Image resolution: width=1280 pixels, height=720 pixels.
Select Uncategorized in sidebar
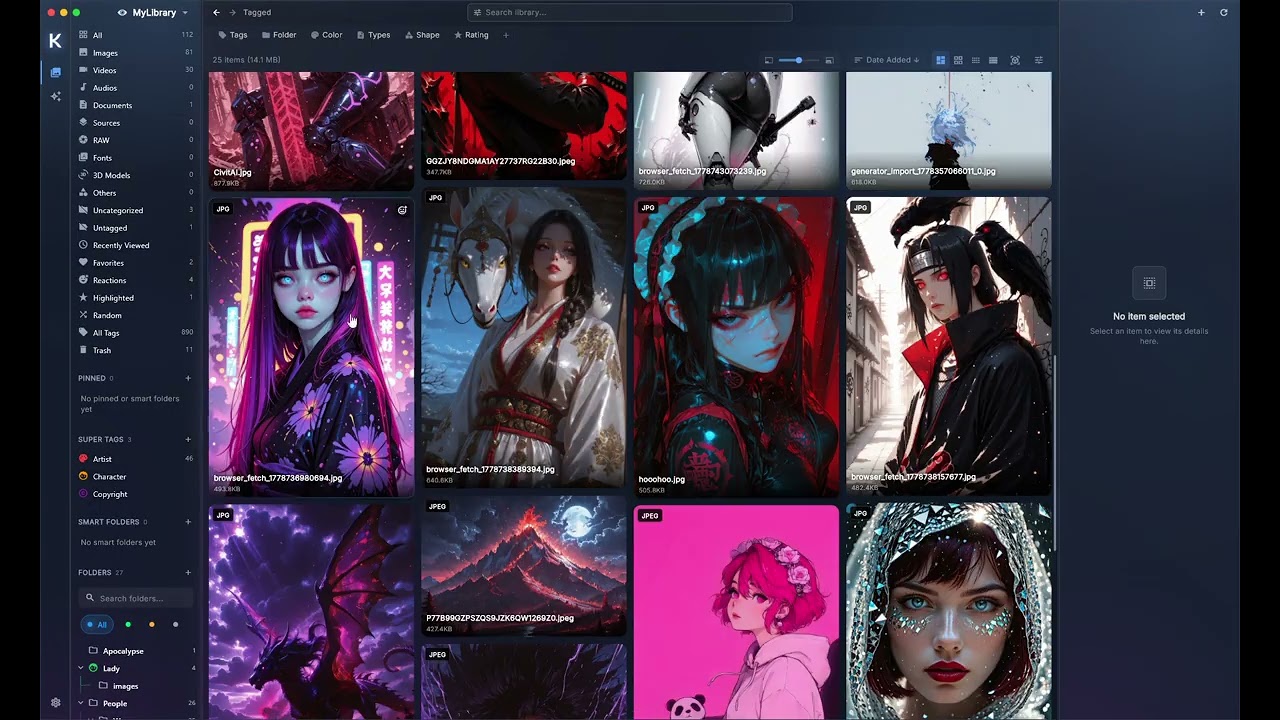coord(136,210)
